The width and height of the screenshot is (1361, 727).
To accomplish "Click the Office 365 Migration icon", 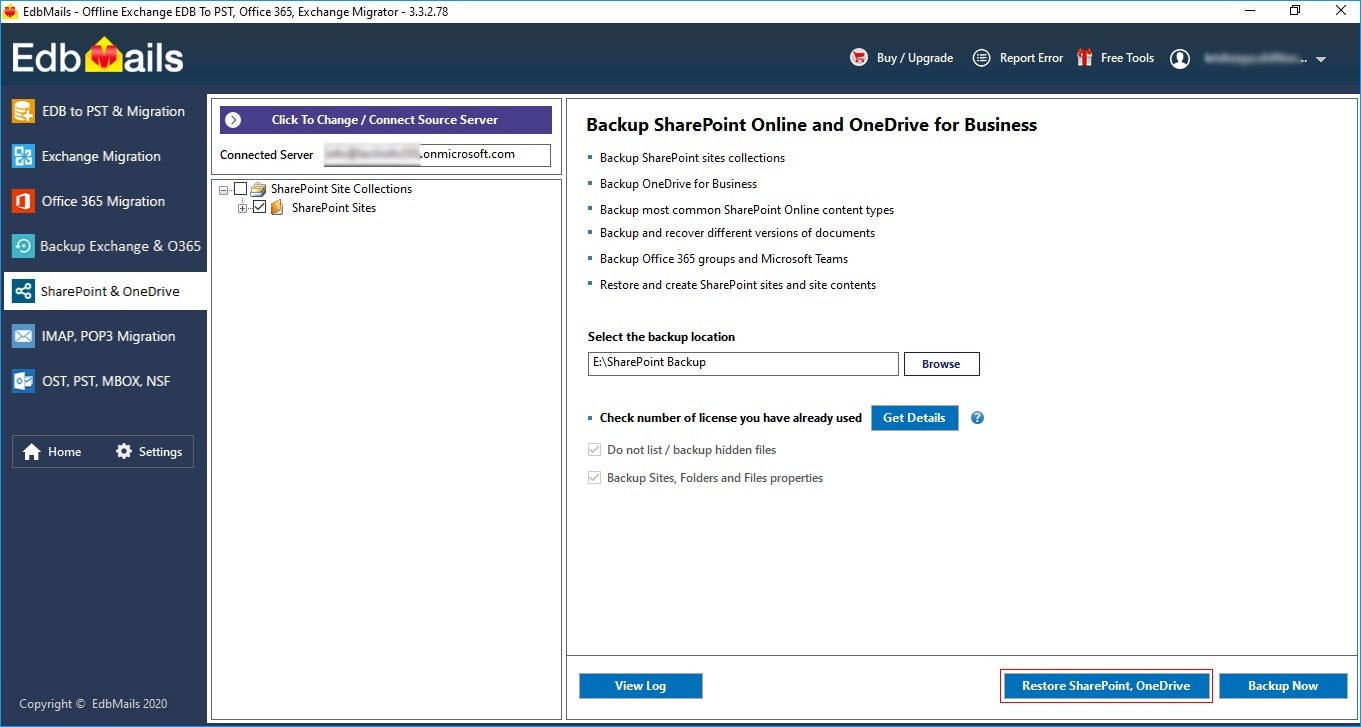I will [23, 201].
